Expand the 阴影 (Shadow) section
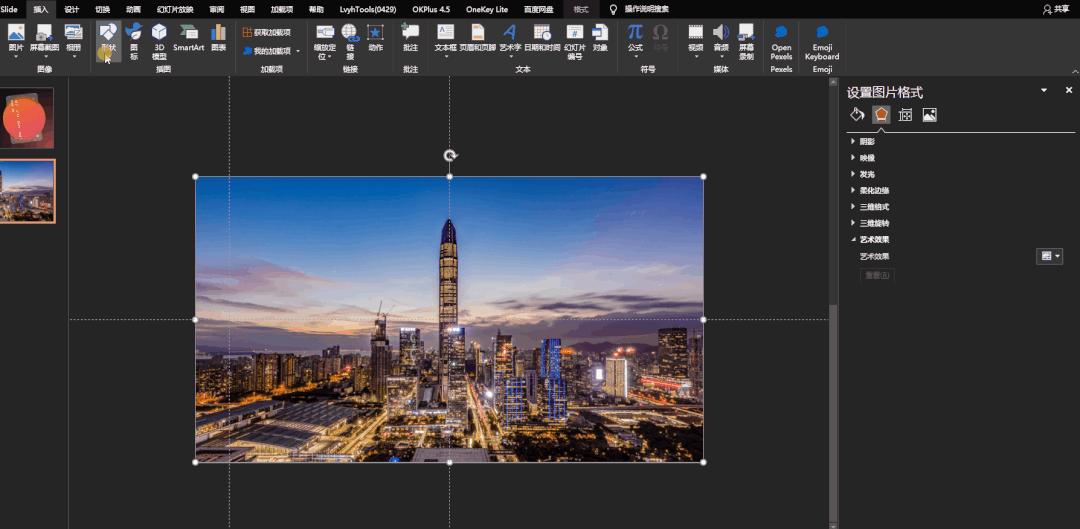Screen dimensions: 1080x529 point(867,141)
